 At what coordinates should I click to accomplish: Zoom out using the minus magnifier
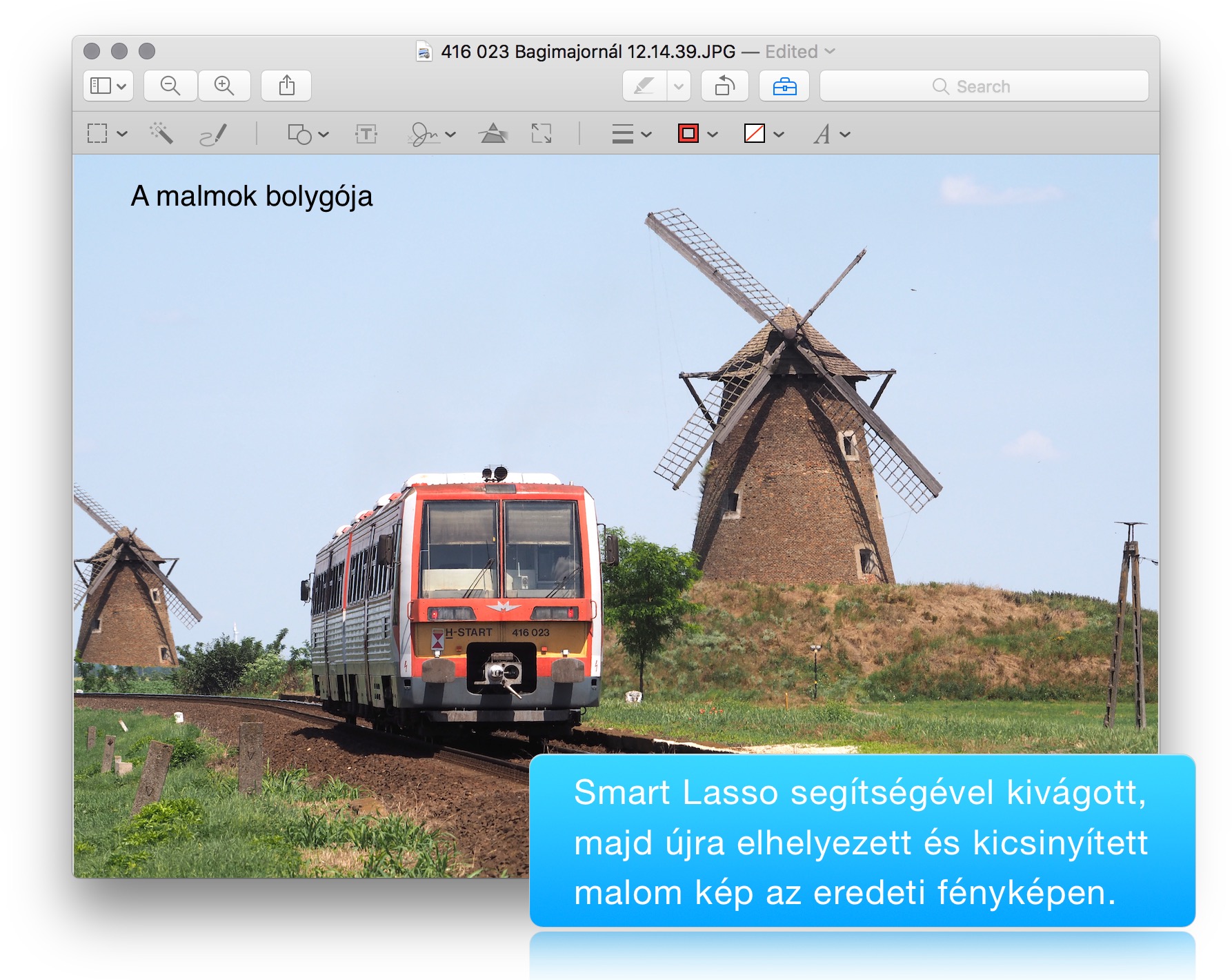coord(170,86)
